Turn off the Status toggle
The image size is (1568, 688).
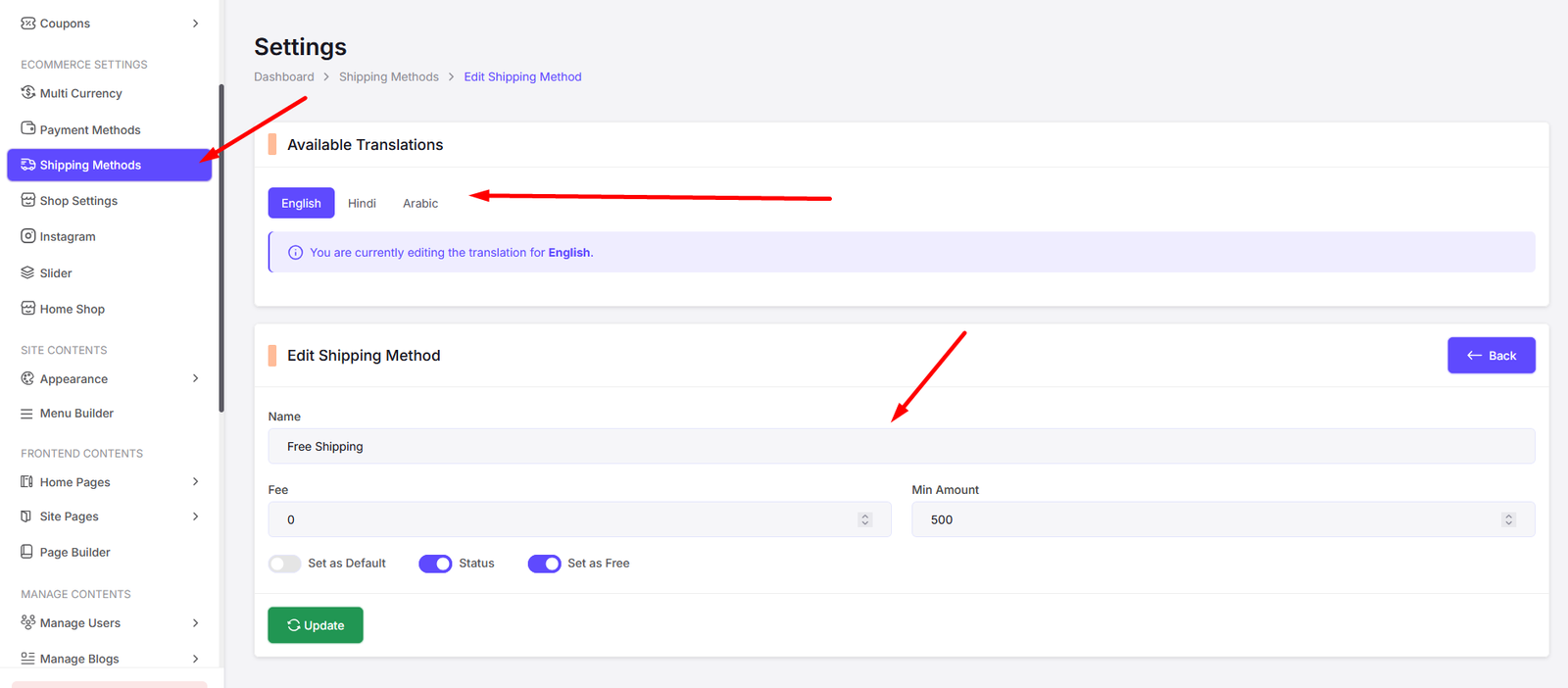click(435, 564)
